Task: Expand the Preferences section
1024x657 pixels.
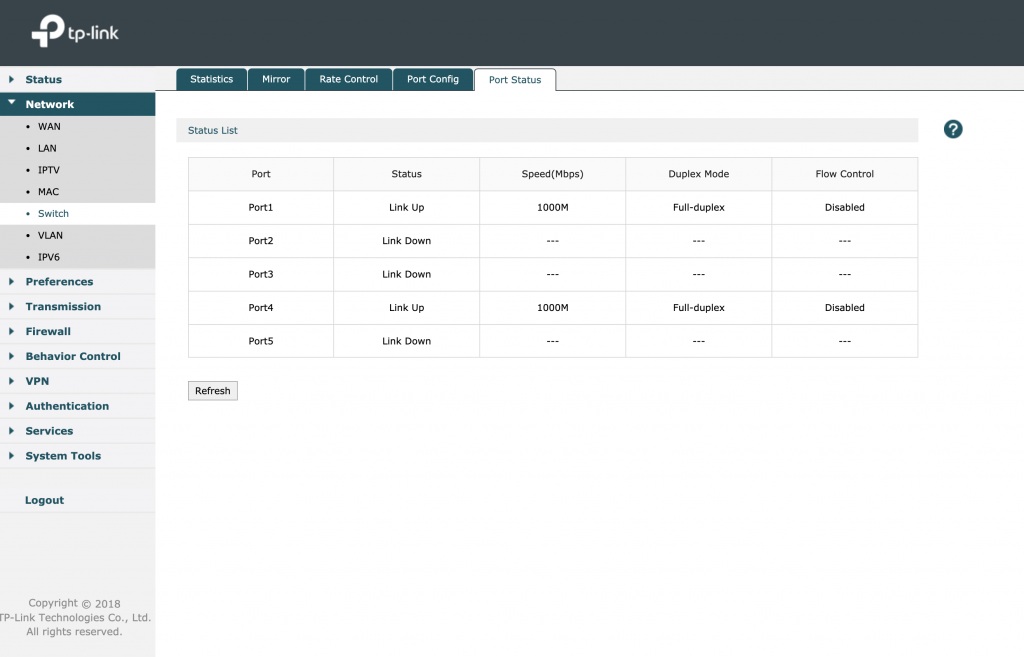Action: coord(59,282)
